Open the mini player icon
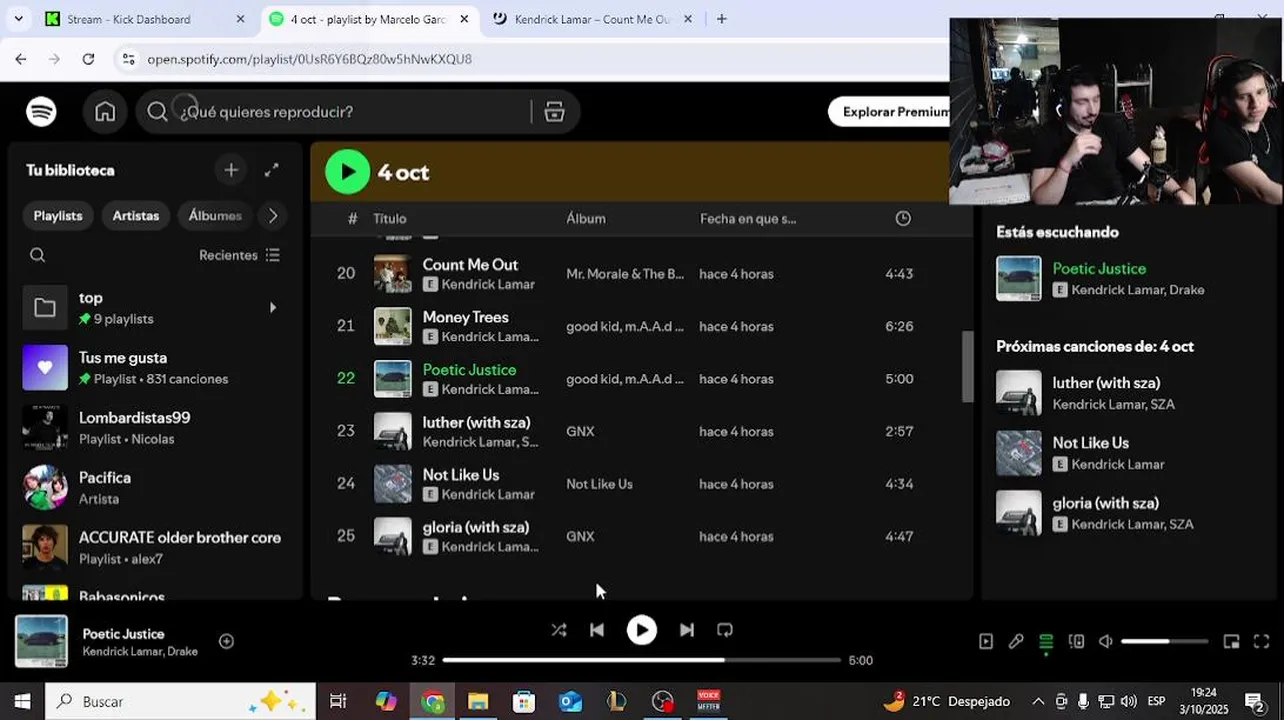Viewport: 1284px width, 720px height. pyautogui.click(x=1232, y=642)
